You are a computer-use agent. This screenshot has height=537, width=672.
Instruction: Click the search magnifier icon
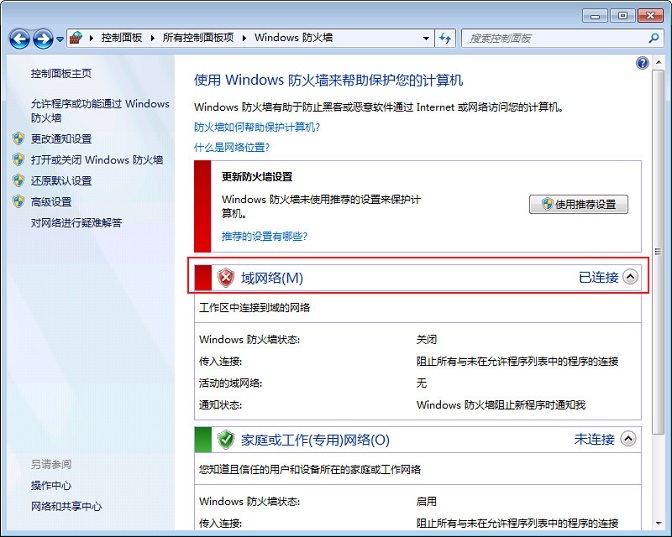point(654,38)
